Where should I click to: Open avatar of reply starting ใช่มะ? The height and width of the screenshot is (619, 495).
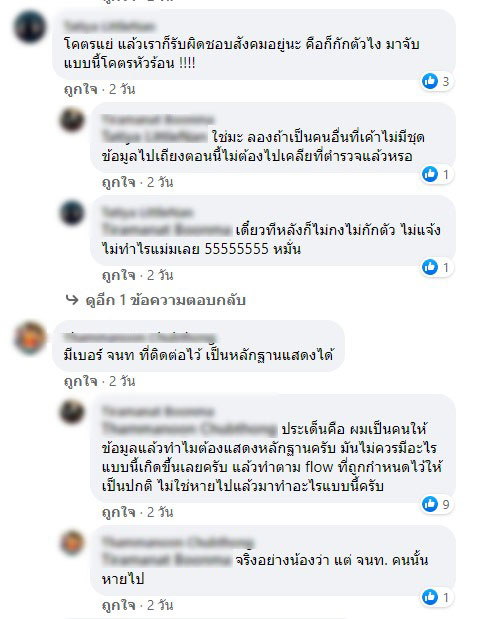[72, 120]
